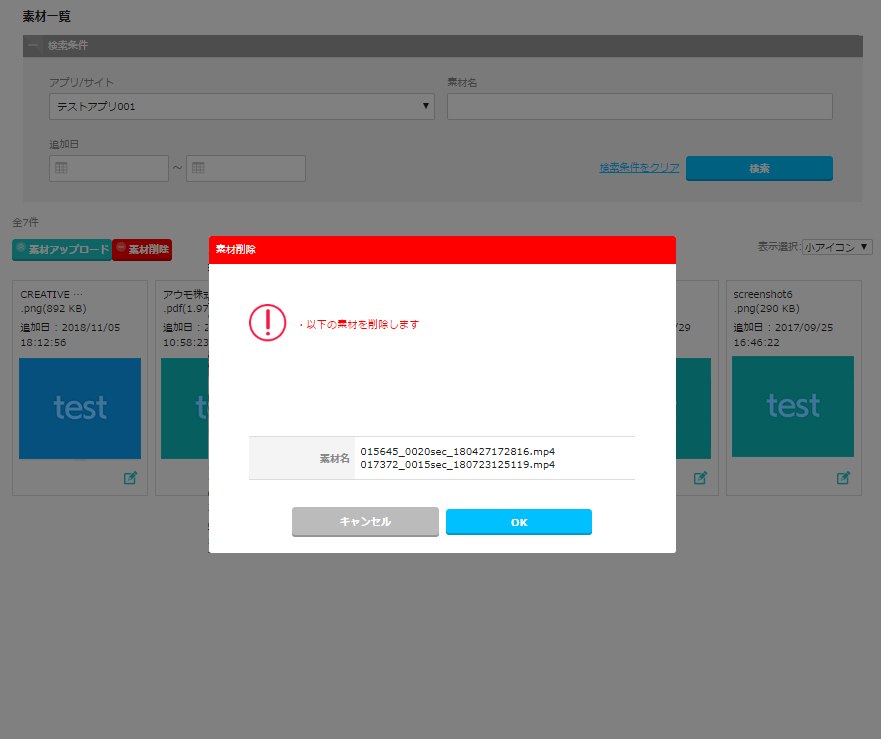This screenshot has height=739, width=881.
Task: Click the 検索条件をクリア link
Action: point(639,167)
